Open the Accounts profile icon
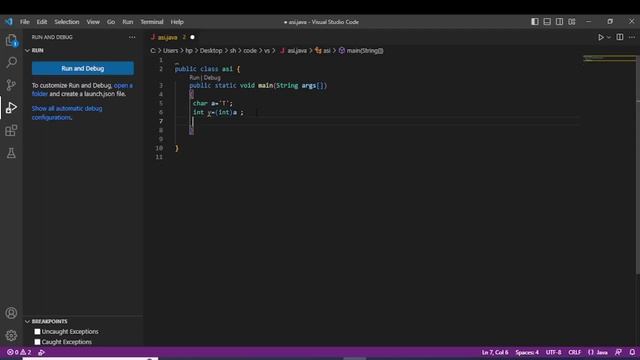 click(11, 313)
